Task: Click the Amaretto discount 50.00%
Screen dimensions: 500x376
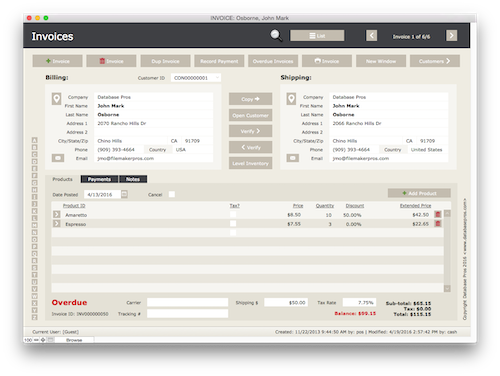Action: pos(352,215)
